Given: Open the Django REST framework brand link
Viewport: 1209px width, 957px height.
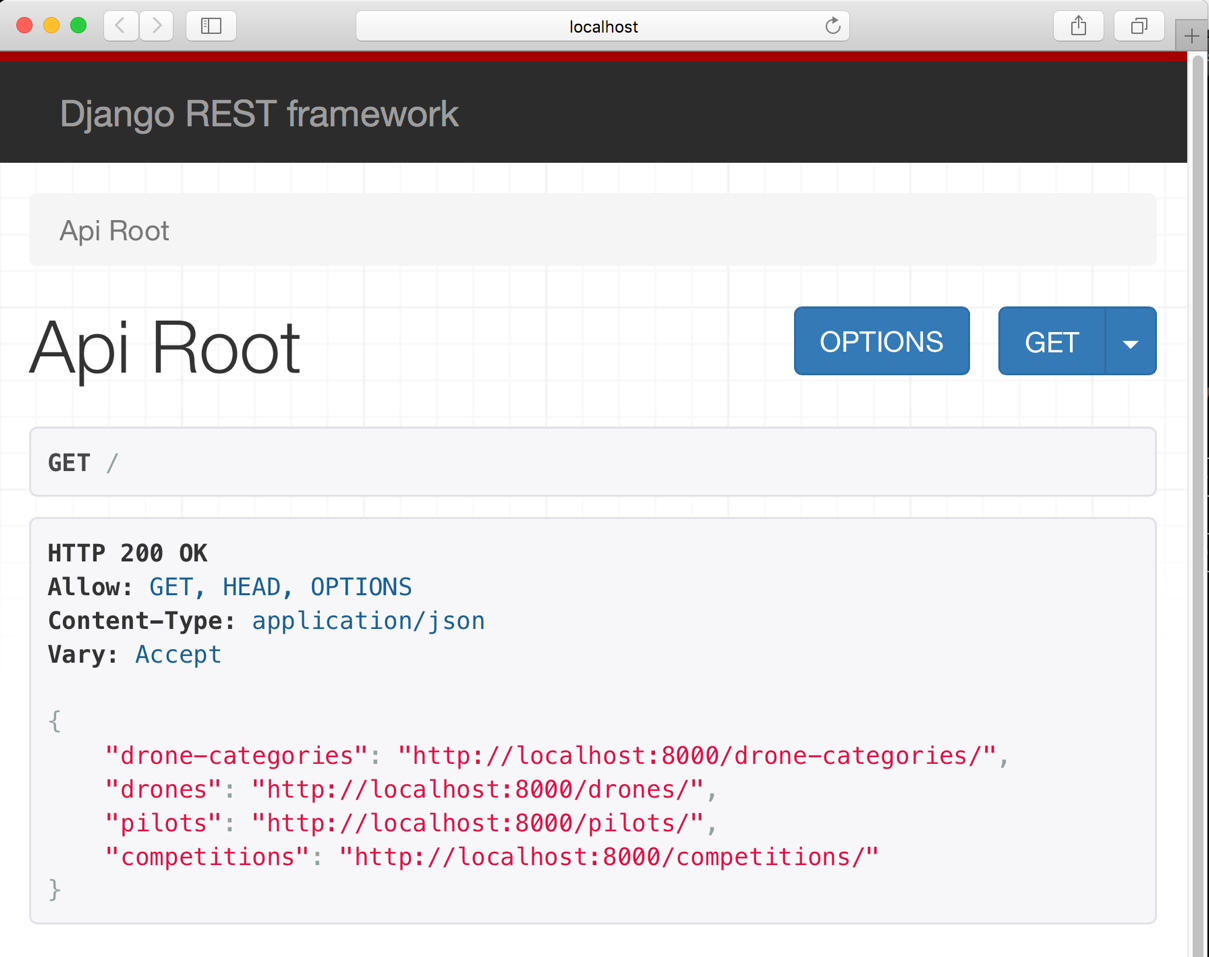Looking at the screenshot, I should (259, 114).
